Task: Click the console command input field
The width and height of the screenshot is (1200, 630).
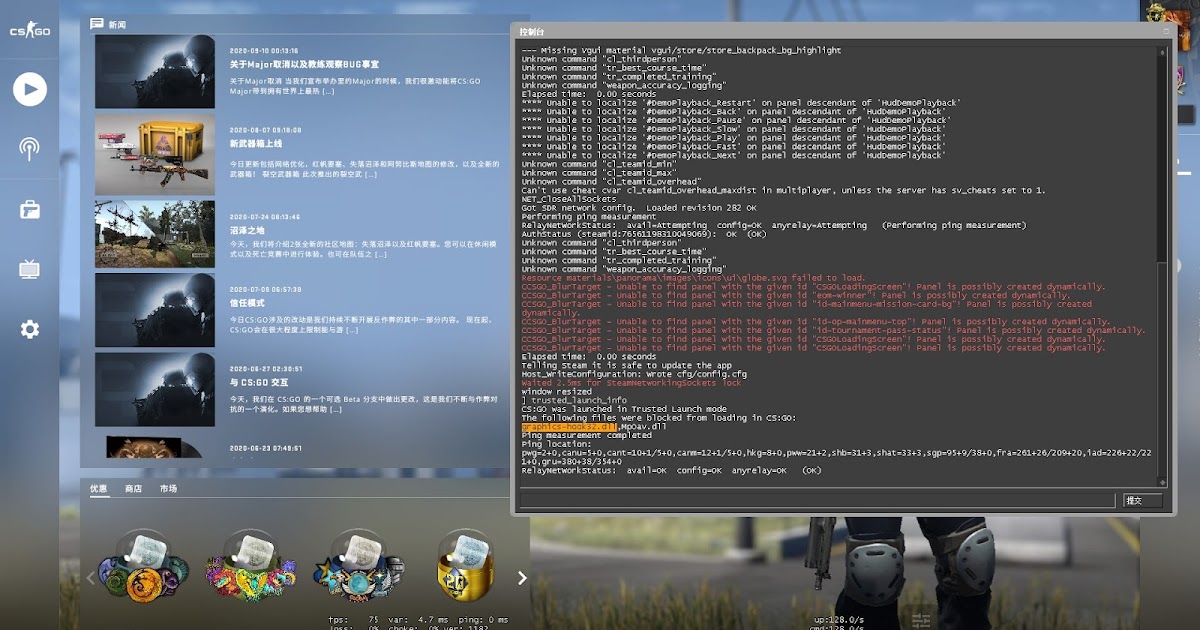Action: [816, 500]
